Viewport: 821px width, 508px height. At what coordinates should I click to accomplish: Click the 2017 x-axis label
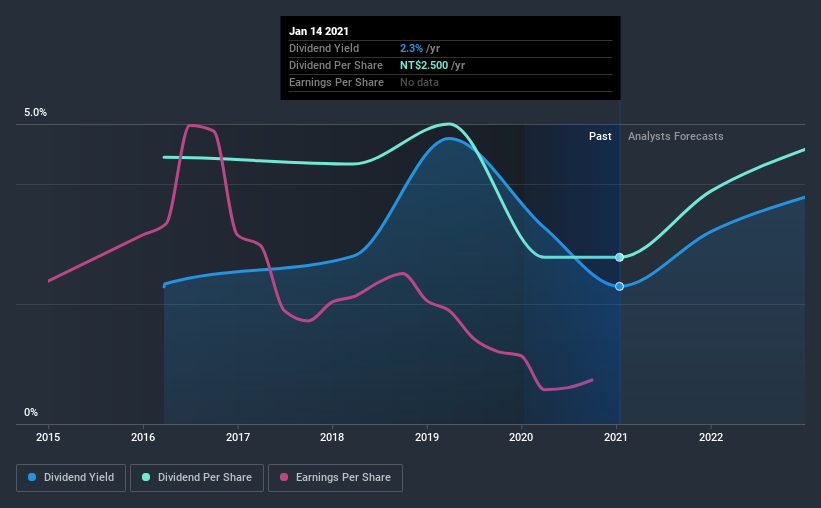pyautogui.click(x=238, y=437)
